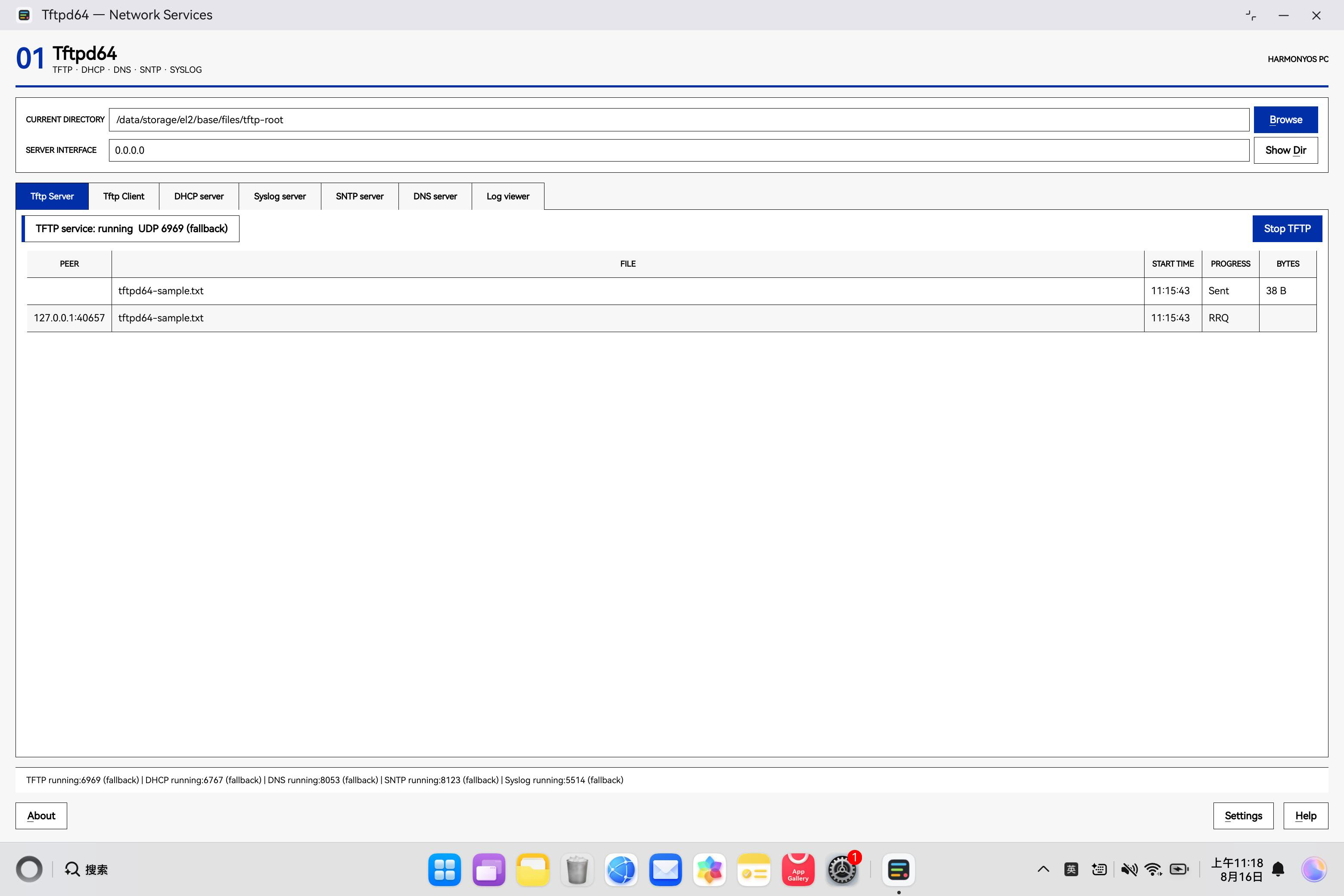1344x896 pixels.
Task: Open the SNTP server tab
Action: tap(359, 196)
